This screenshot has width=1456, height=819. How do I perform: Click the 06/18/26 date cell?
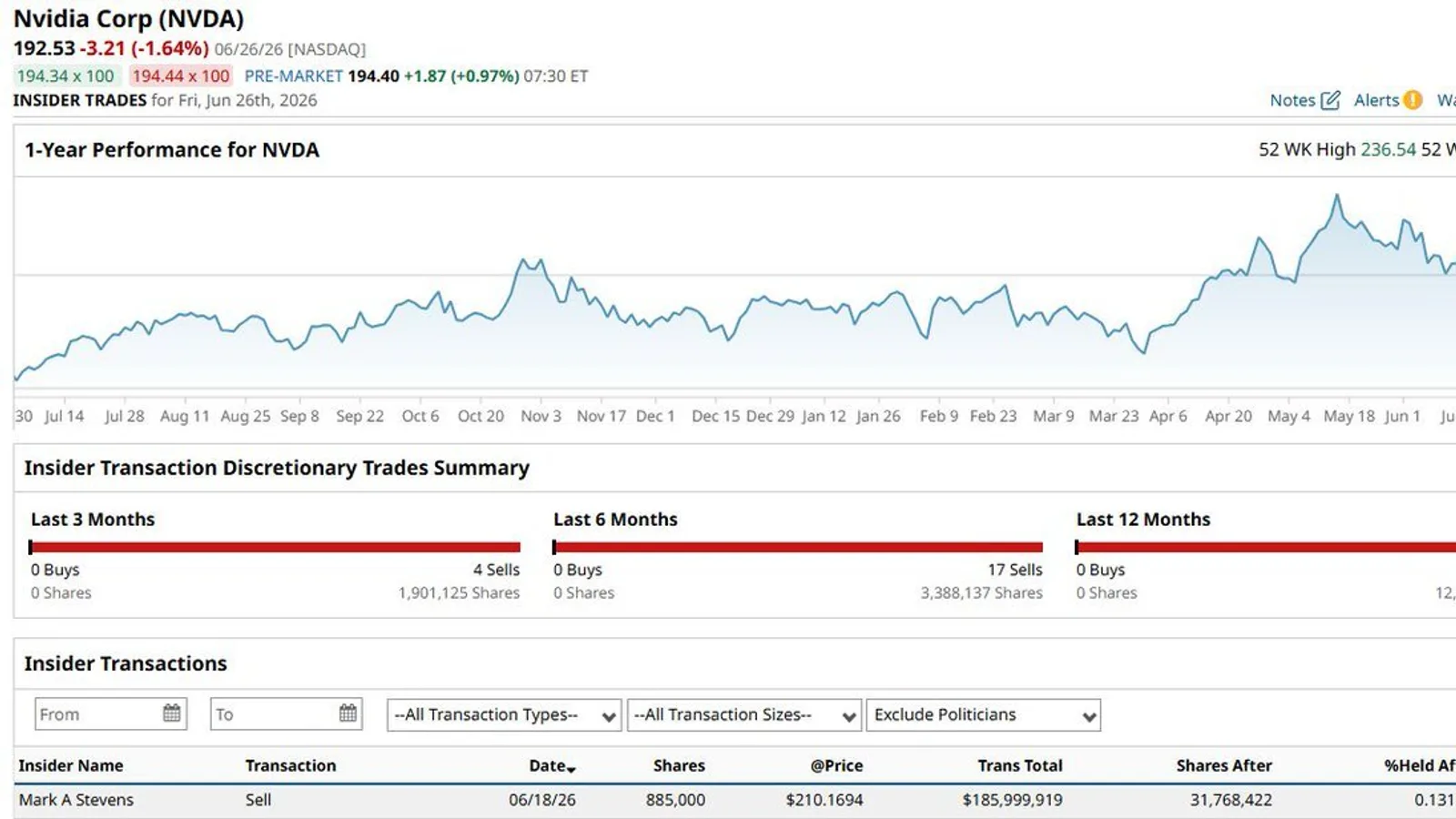pos(542,800)
